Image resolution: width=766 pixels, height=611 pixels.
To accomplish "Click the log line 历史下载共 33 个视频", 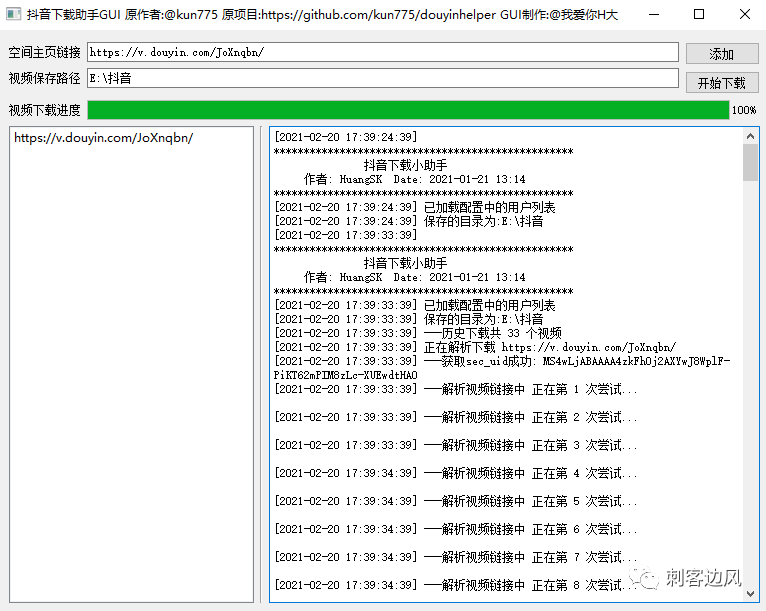I will (418, 333).
